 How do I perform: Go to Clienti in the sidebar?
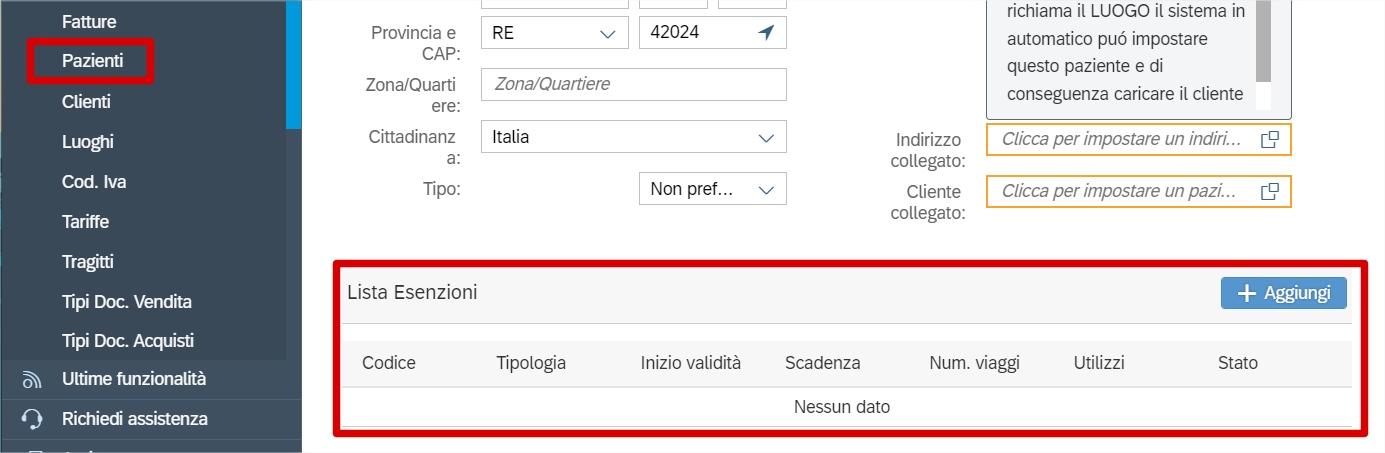click(x=86, y=101)
